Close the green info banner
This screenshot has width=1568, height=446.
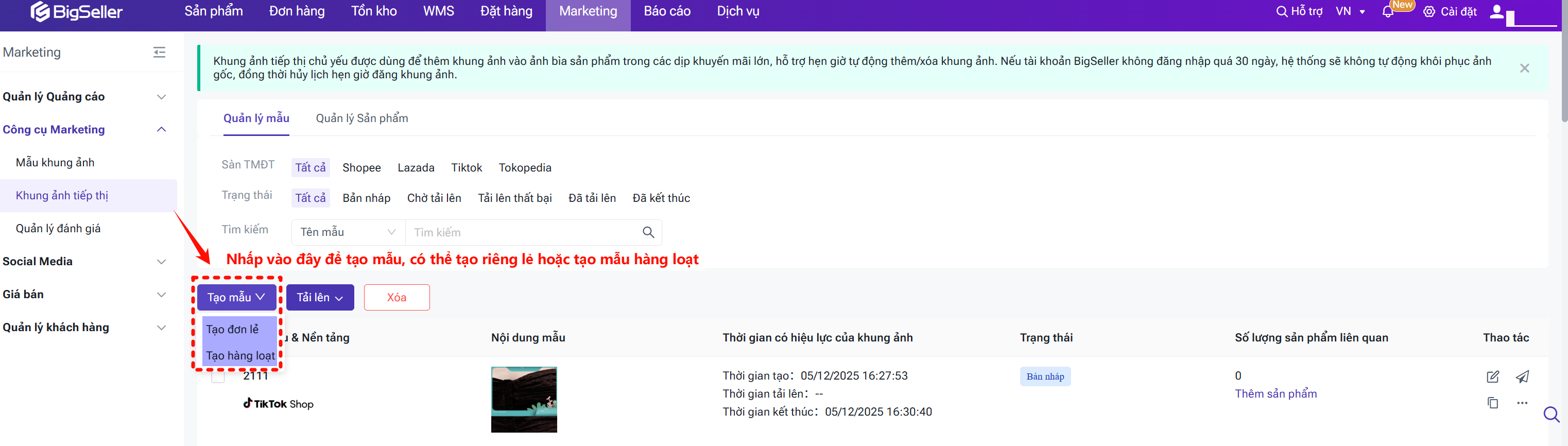point(1524,68)
